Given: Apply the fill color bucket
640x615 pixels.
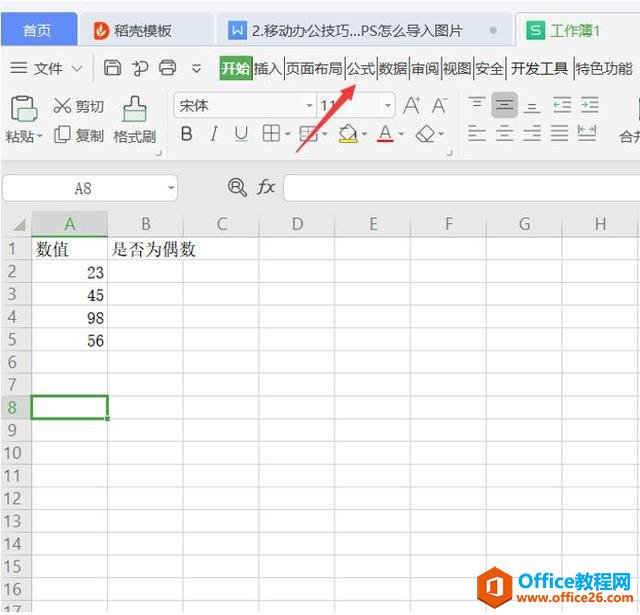Looking at the screenshot, I should pyautogui.click(x=348, y=133).
